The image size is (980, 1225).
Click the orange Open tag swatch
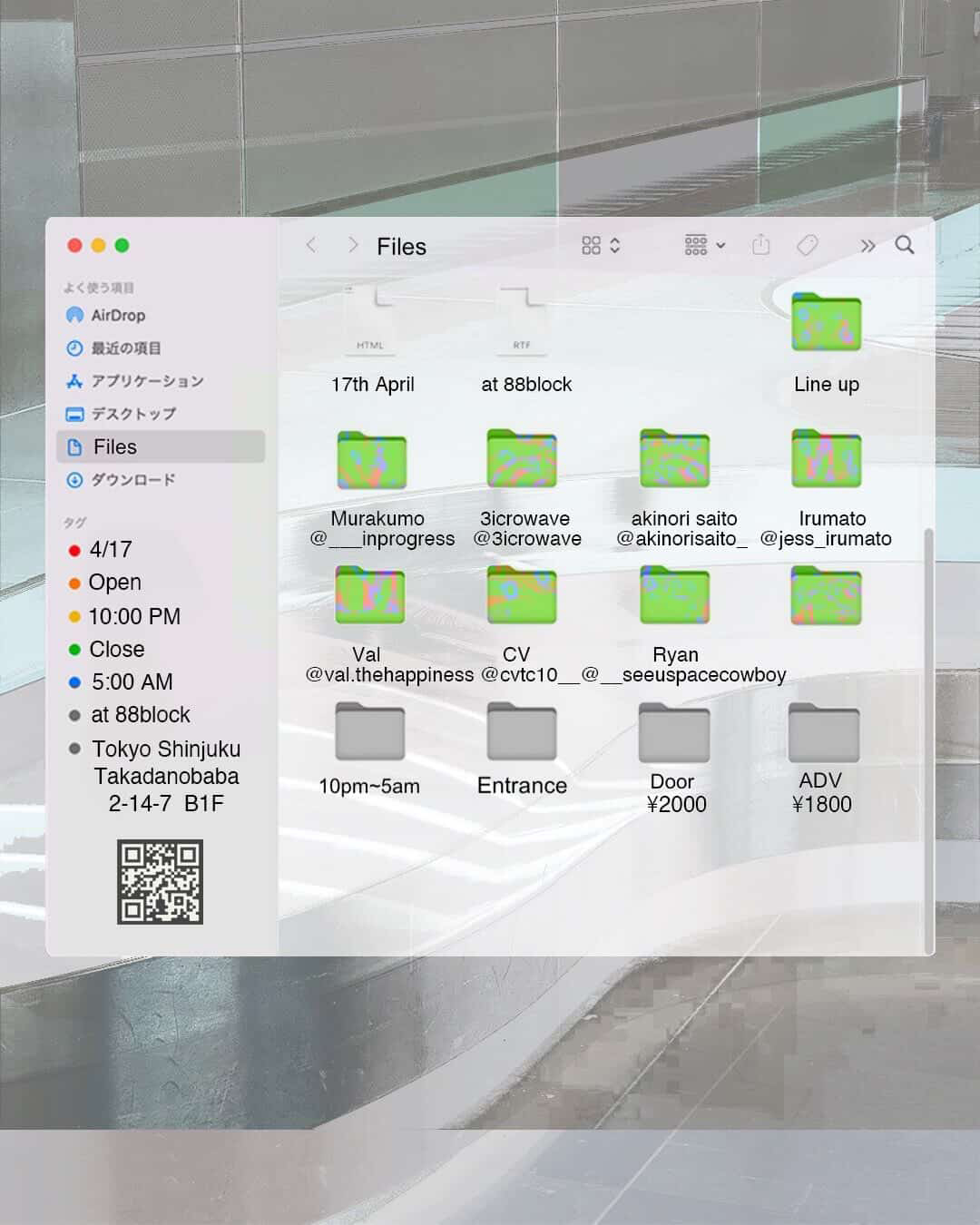[75, 583]
